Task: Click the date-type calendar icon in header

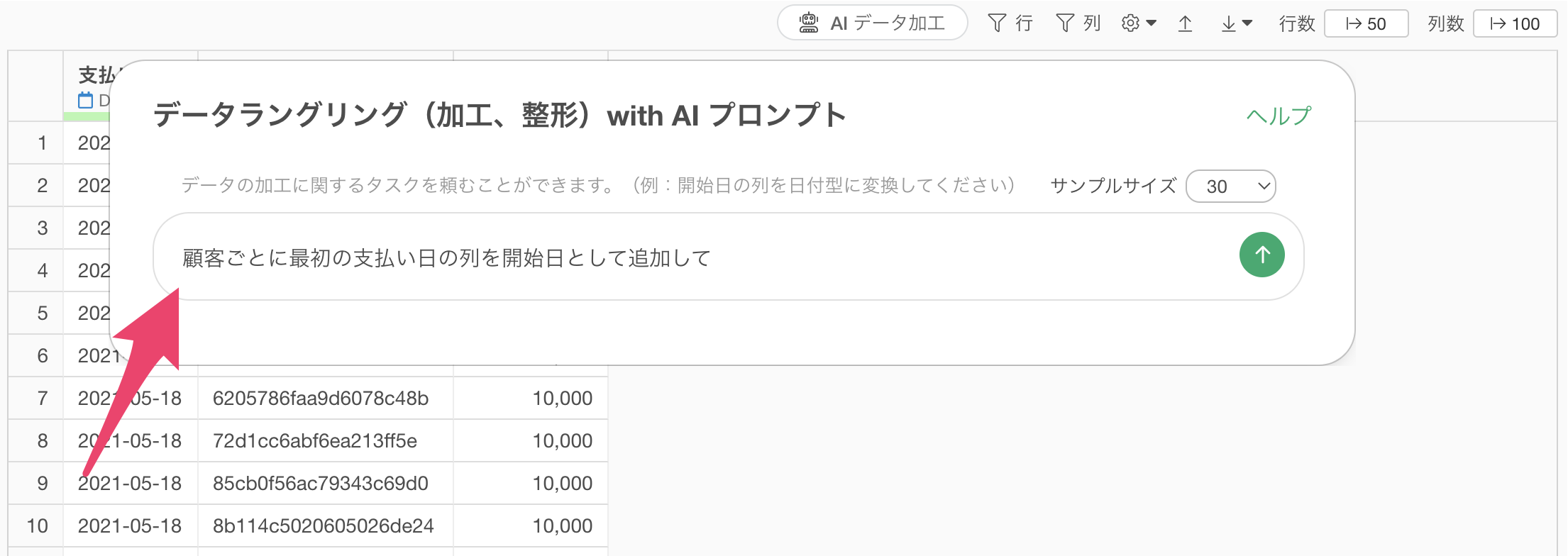Action: [85, 100]
